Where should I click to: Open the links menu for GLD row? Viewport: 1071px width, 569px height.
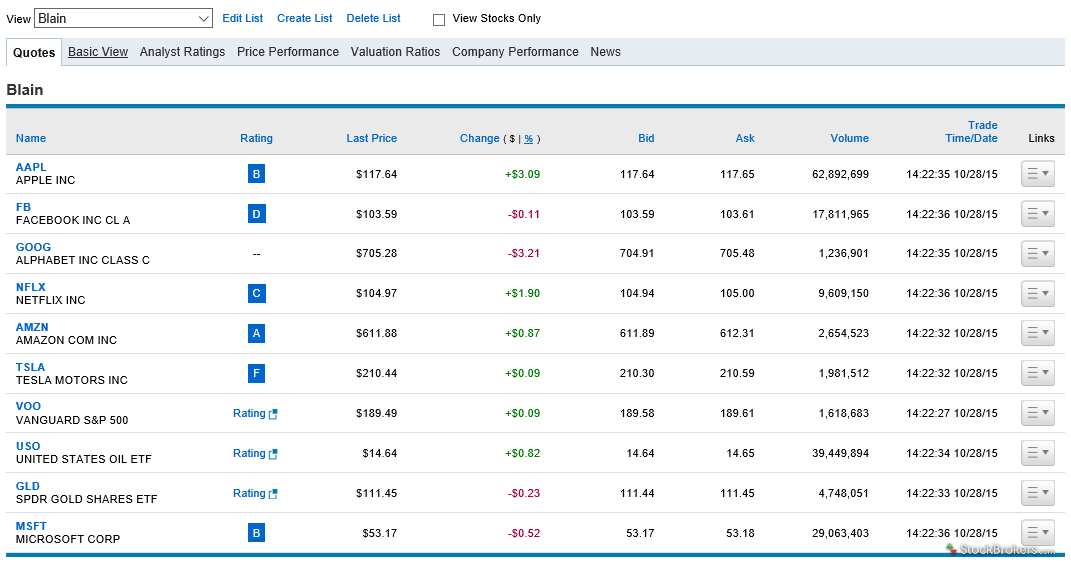1038,492
